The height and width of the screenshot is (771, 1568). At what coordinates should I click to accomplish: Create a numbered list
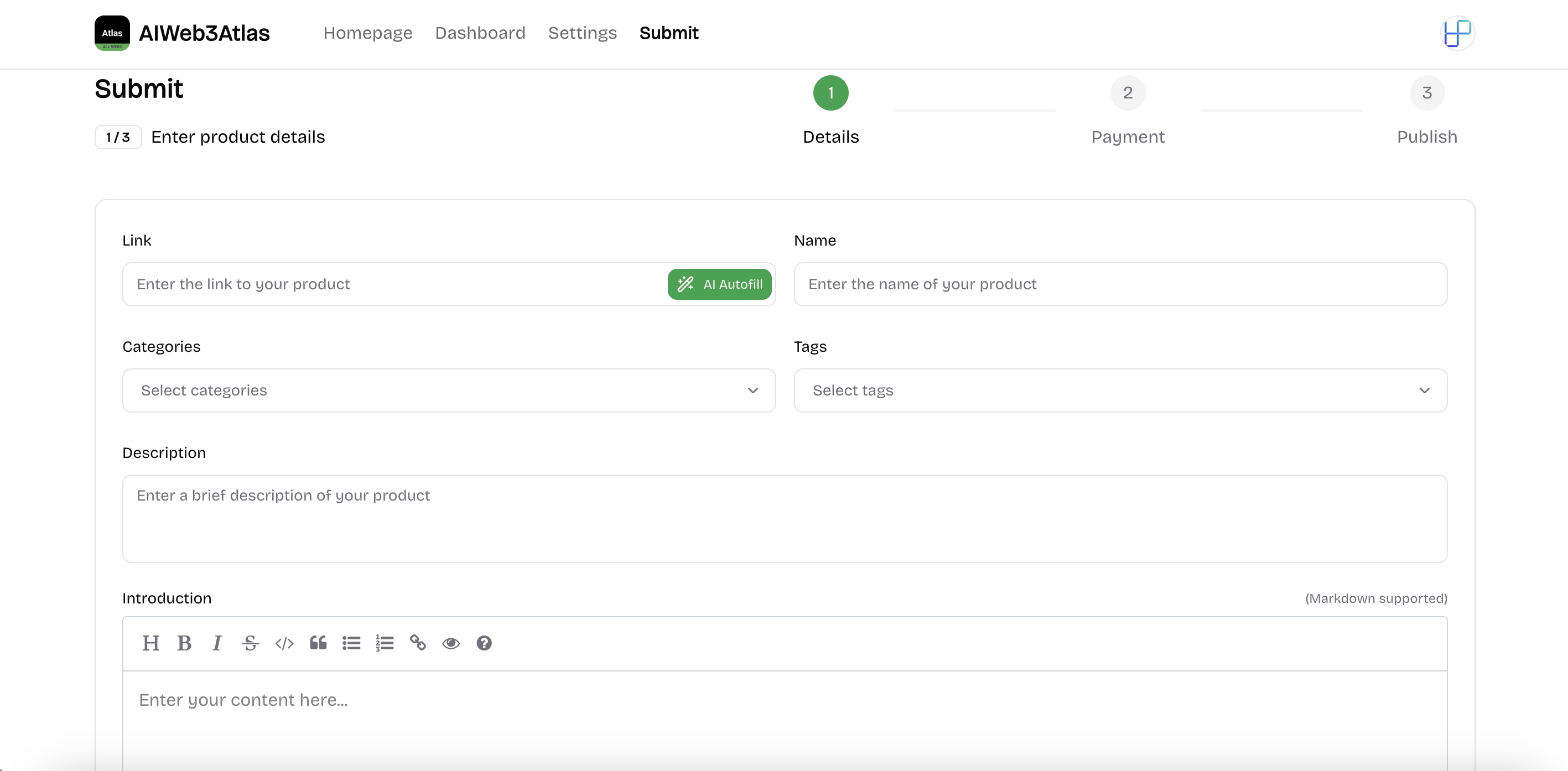tap(385, 643)
